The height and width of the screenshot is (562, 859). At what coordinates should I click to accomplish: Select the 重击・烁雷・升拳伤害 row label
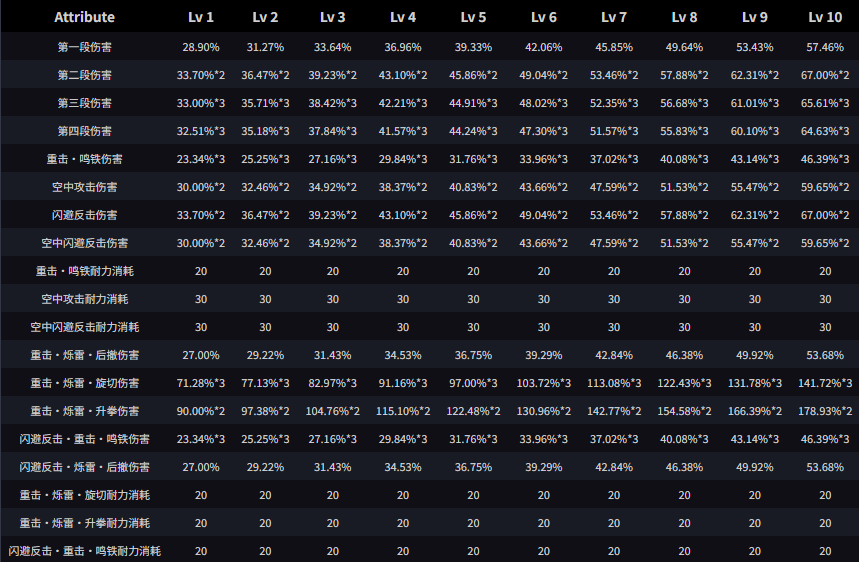point(84,411)
